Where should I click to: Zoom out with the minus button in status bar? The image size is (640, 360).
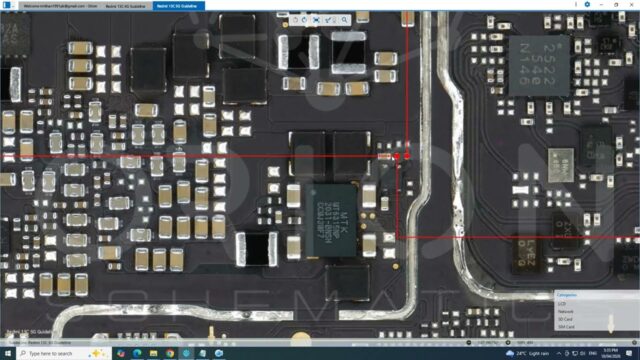click(469, 343)
